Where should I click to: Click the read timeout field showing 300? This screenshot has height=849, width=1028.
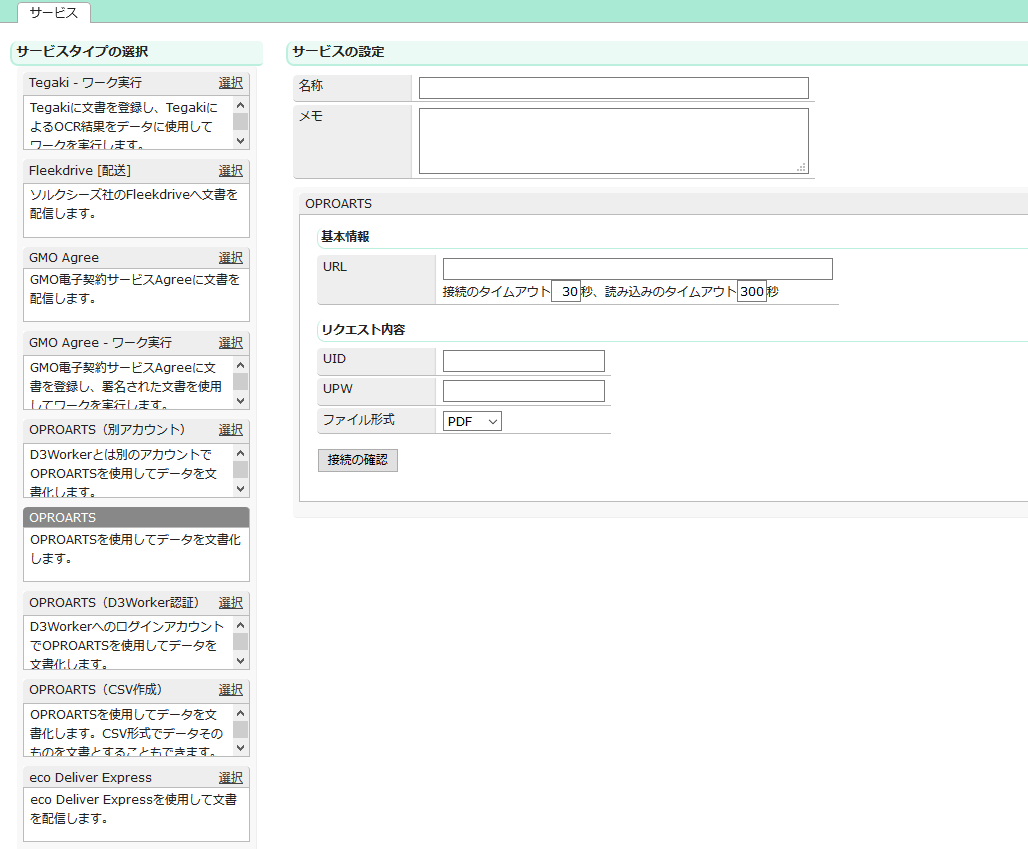(x=751, y=293)
